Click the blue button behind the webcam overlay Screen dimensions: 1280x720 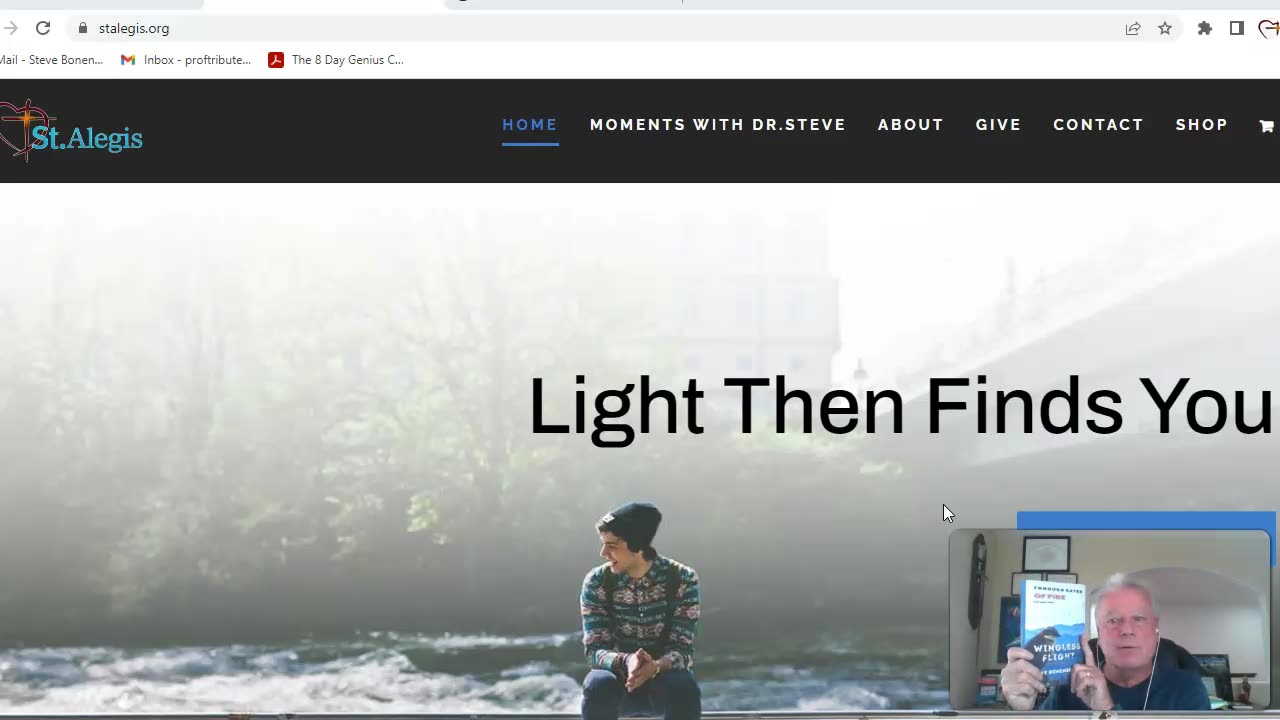[1146, 520]
